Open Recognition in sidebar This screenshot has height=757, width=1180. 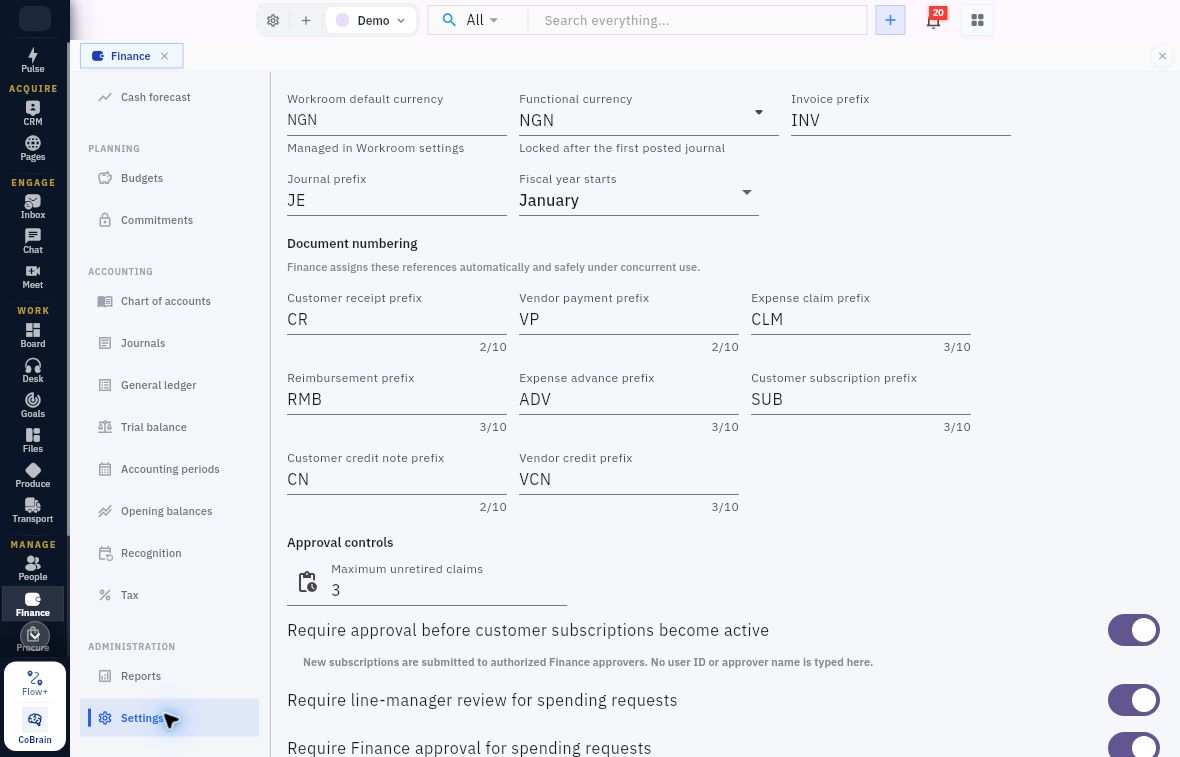(x=169, y=554)
